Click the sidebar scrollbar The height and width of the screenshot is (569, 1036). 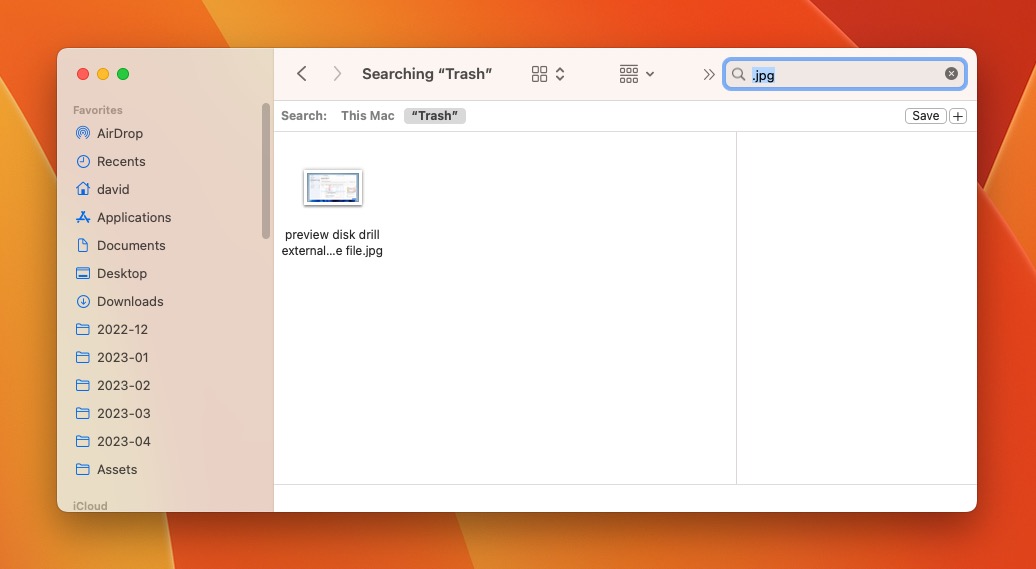[266, 171]
